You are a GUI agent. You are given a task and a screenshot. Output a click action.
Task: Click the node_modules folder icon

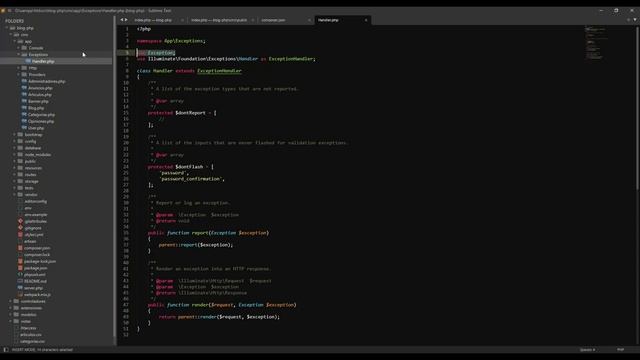20,154
